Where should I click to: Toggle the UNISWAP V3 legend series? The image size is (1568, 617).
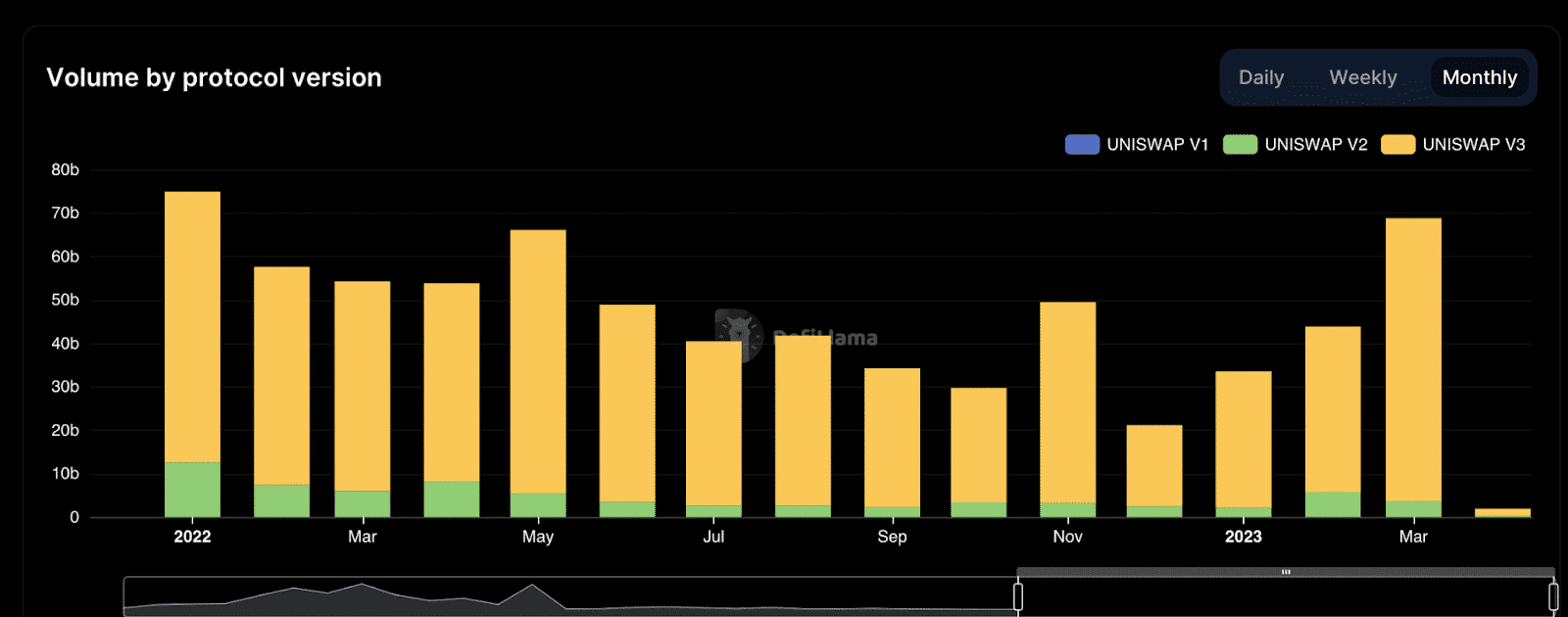click(x=1452, y=144)
